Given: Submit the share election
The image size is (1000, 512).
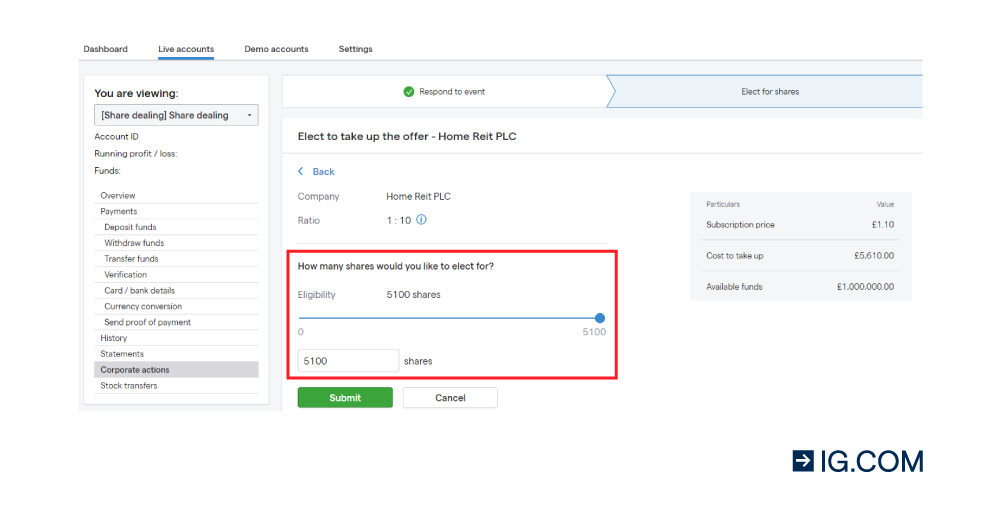Looking at the screenshot, I should coord(345,398).
